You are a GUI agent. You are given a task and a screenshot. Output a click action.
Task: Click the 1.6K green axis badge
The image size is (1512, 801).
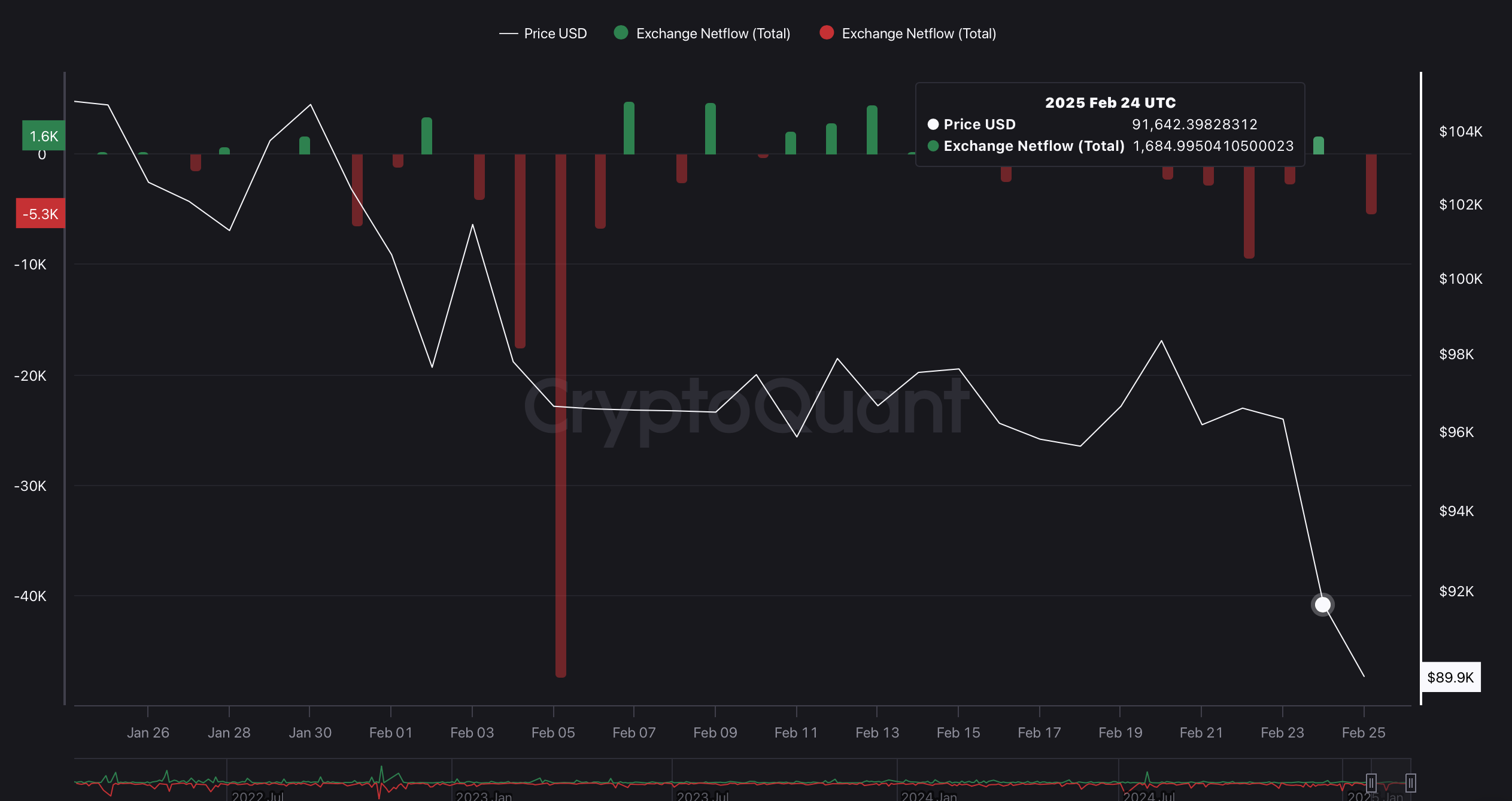pos(42,136)
